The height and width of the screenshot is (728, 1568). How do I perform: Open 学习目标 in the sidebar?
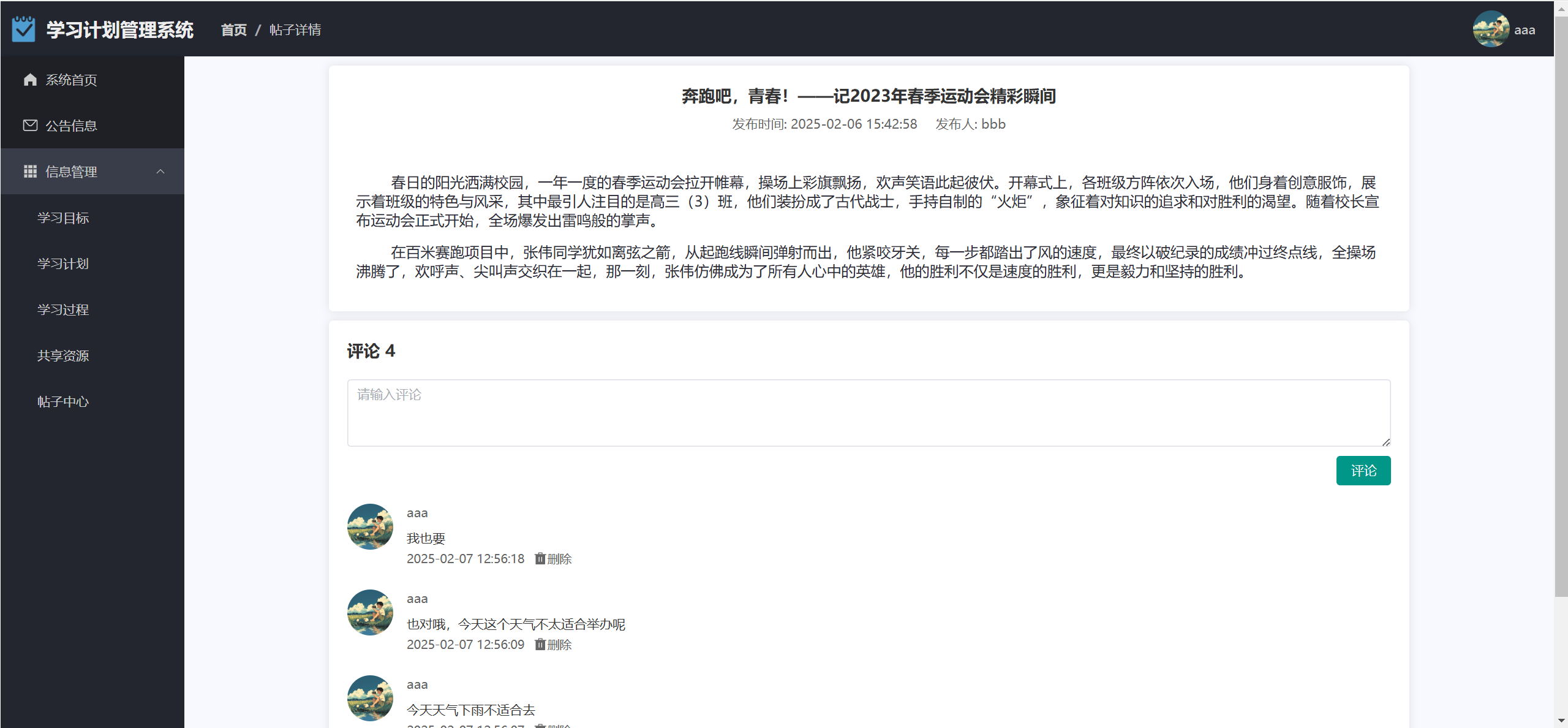pos(63,218)
